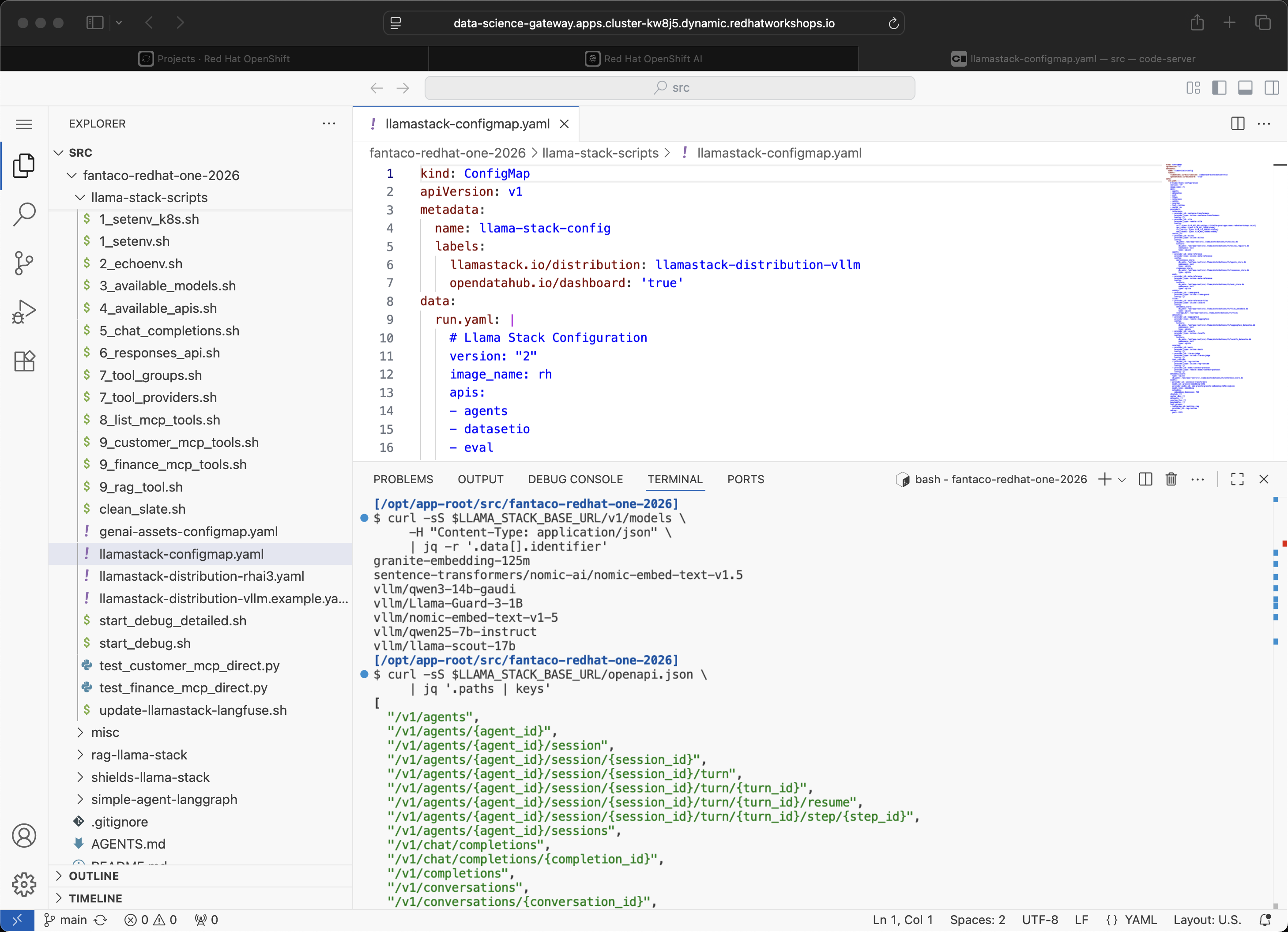This screenshot has height=932, width=1288.
Task: Open the Search view in activity bar
Action: pyautogui.click(x=24, y=214)
